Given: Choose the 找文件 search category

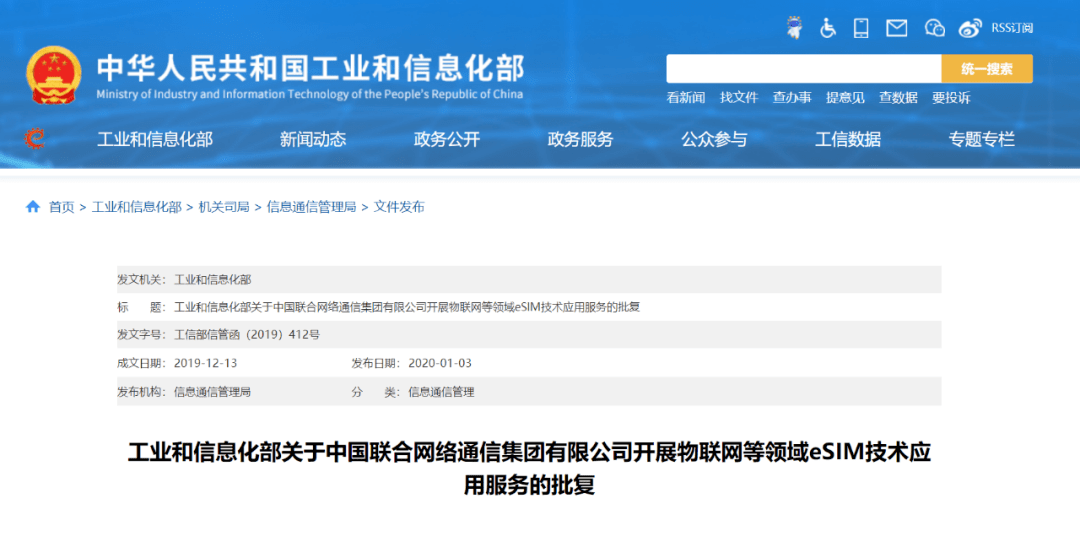Looking at the screenshot, I should click(739, 98).
